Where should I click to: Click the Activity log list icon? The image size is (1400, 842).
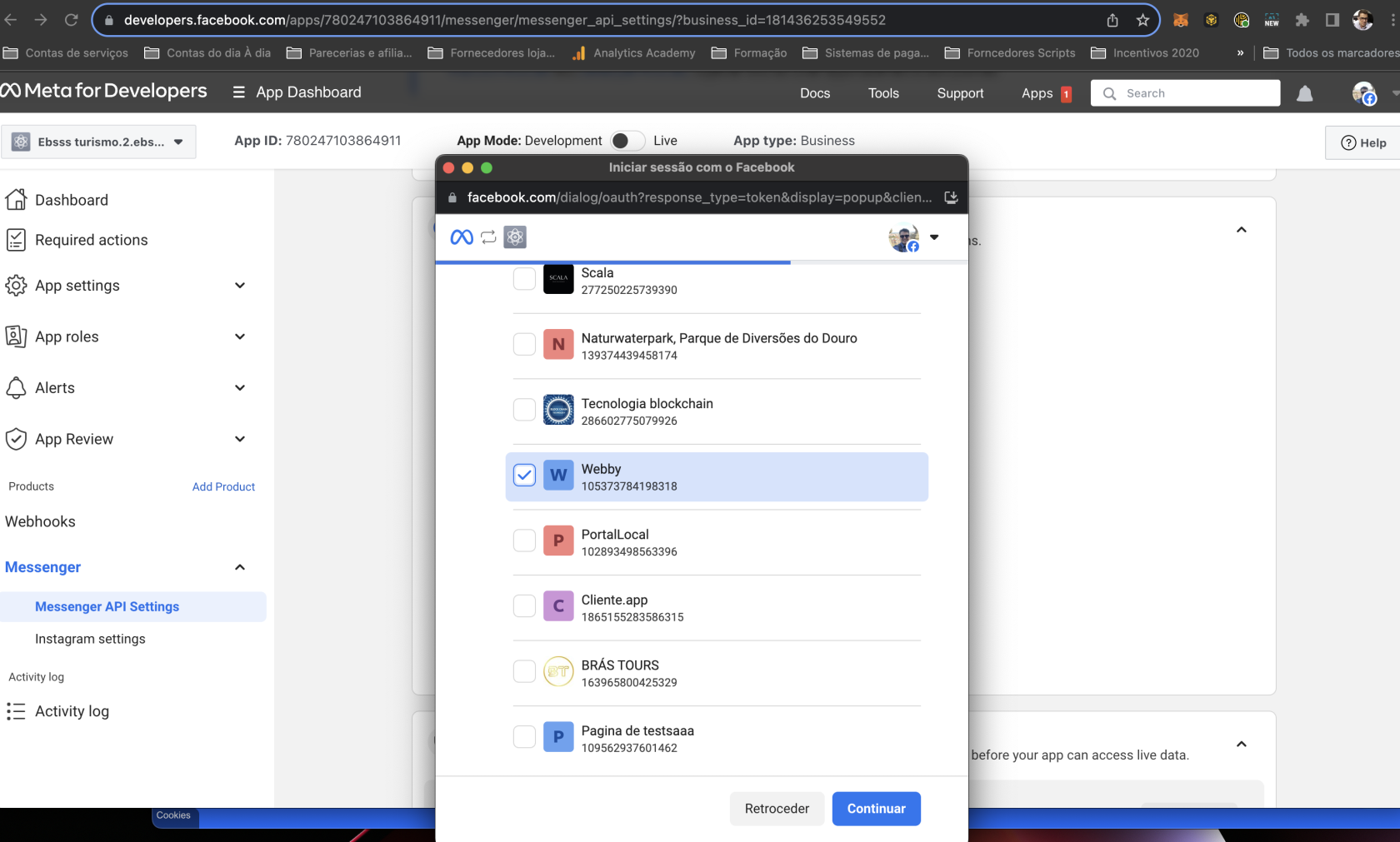pos(16,711)
